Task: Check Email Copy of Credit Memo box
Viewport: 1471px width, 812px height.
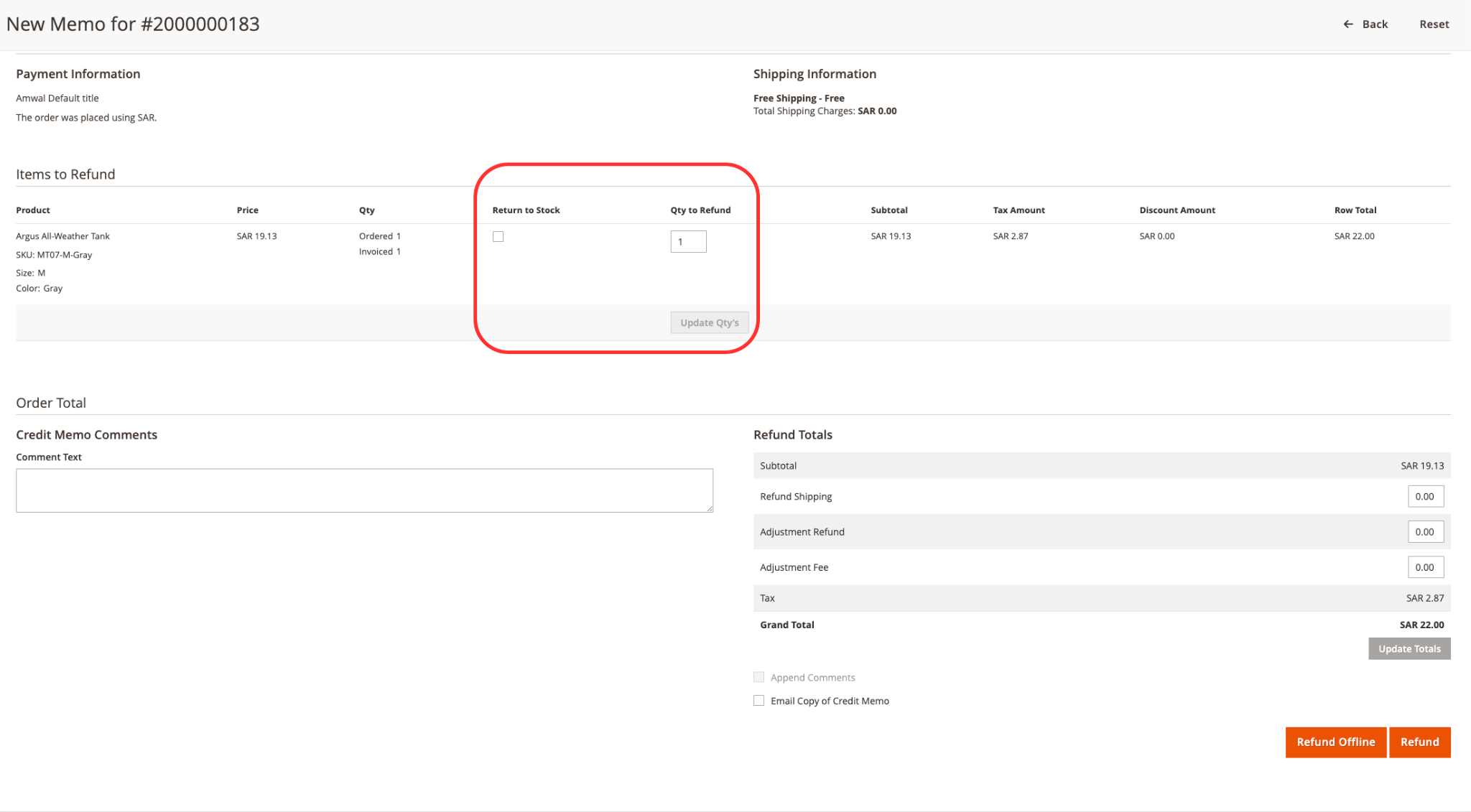Action: [x=758, y=701]
